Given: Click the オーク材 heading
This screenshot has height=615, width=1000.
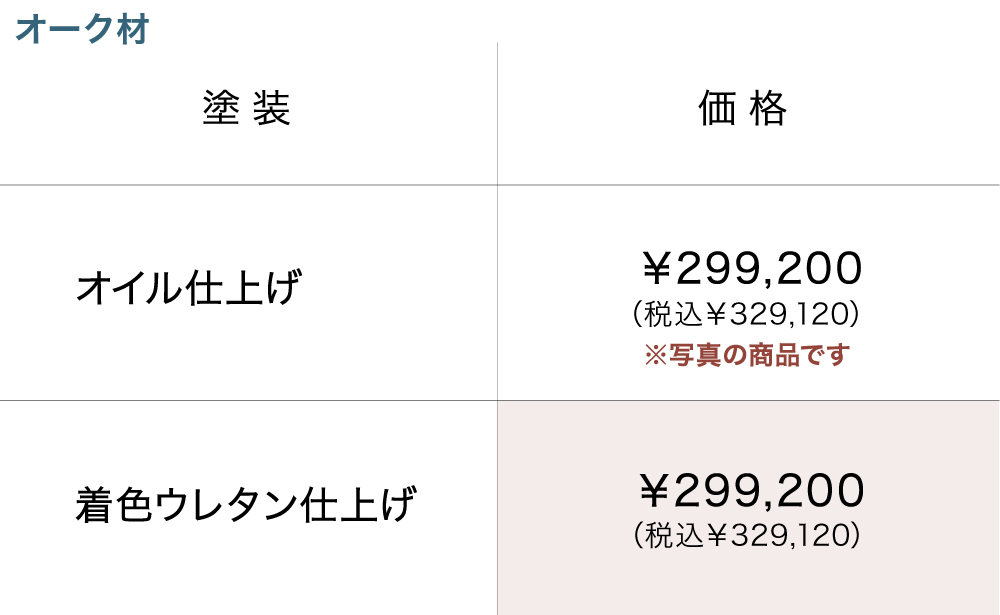Looking at the screenshot, I should (x=82, y=29).
